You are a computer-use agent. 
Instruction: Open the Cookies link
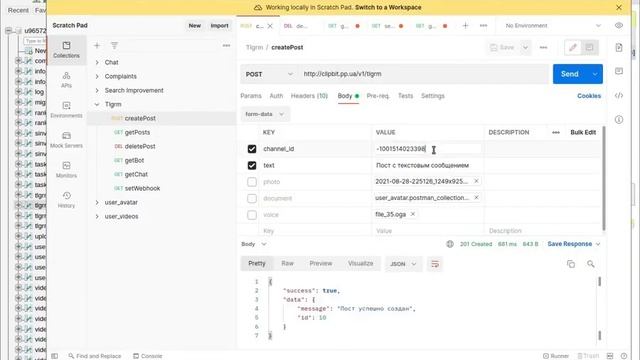click(x=589, y=96)
